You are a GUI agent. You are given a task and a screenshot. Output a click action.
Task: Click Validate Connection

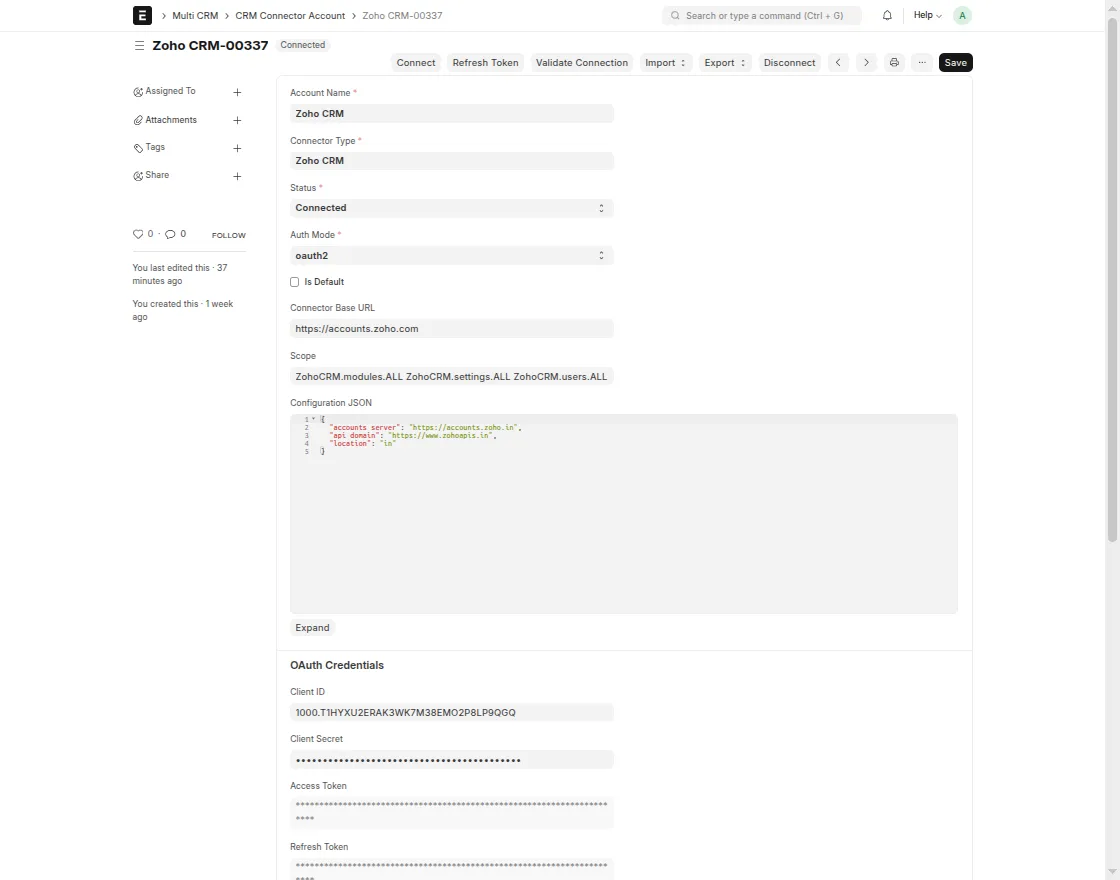coord(581,62)
